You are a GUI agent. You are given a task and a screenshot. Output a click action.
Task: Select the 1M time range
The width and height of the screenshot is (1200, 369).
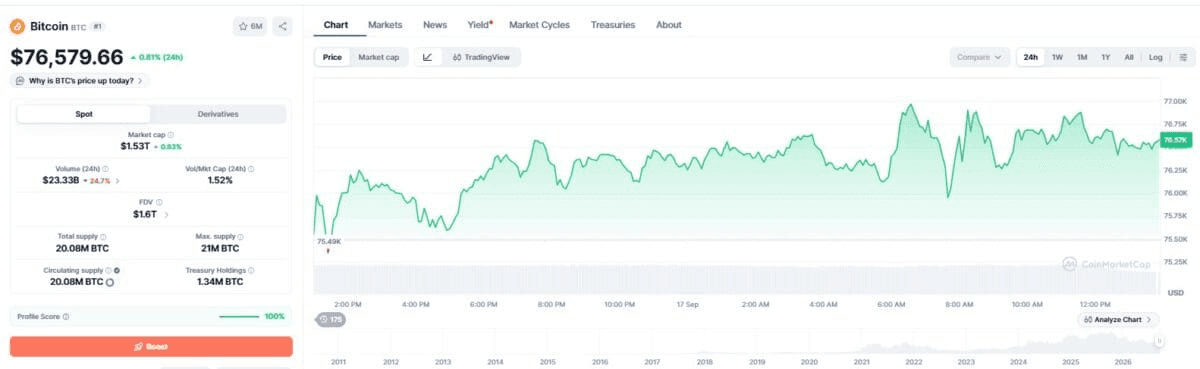click(x=1082, y=57)
